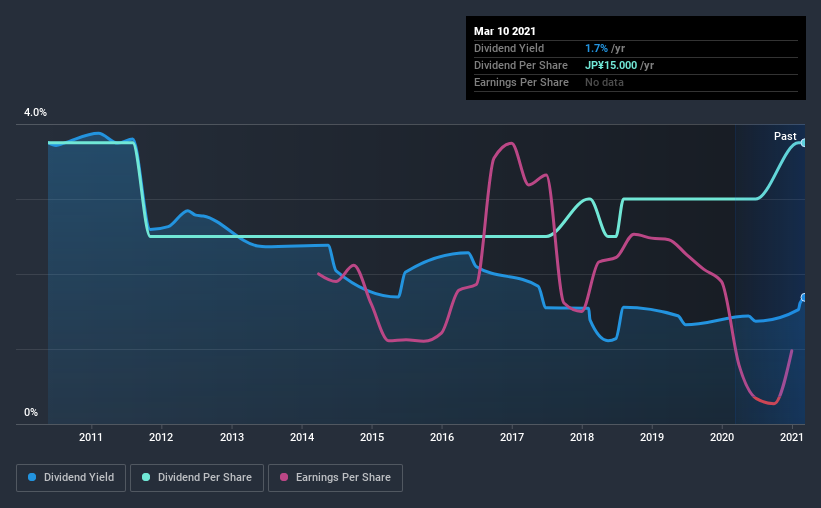The image size is (821, 508).
Task: Toggle the Dividend Per Share legend button
Action: click(197, 478)
